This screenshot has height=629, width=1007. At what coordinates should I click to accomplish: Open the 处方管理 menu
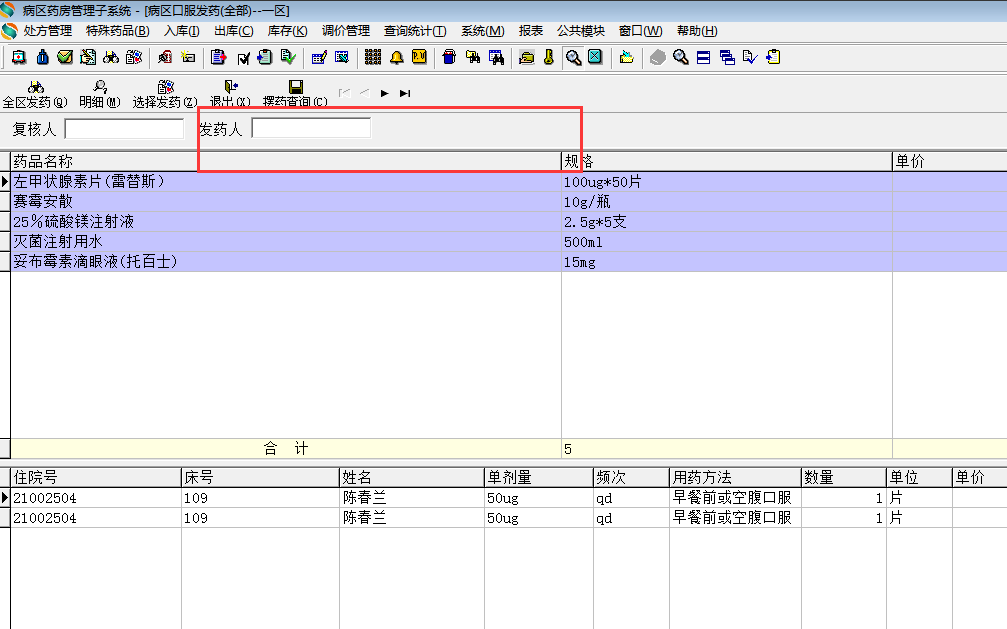48,31
